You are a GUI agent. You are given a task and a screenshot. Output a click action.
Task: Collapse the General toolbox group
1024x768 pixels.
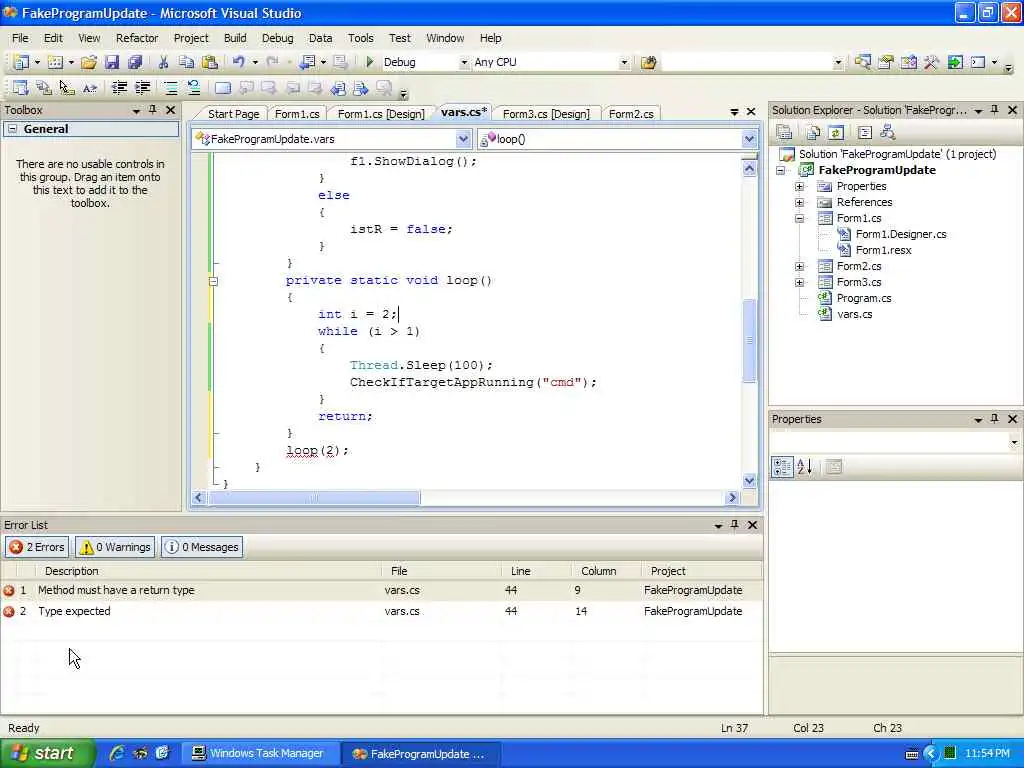[12, 129]
